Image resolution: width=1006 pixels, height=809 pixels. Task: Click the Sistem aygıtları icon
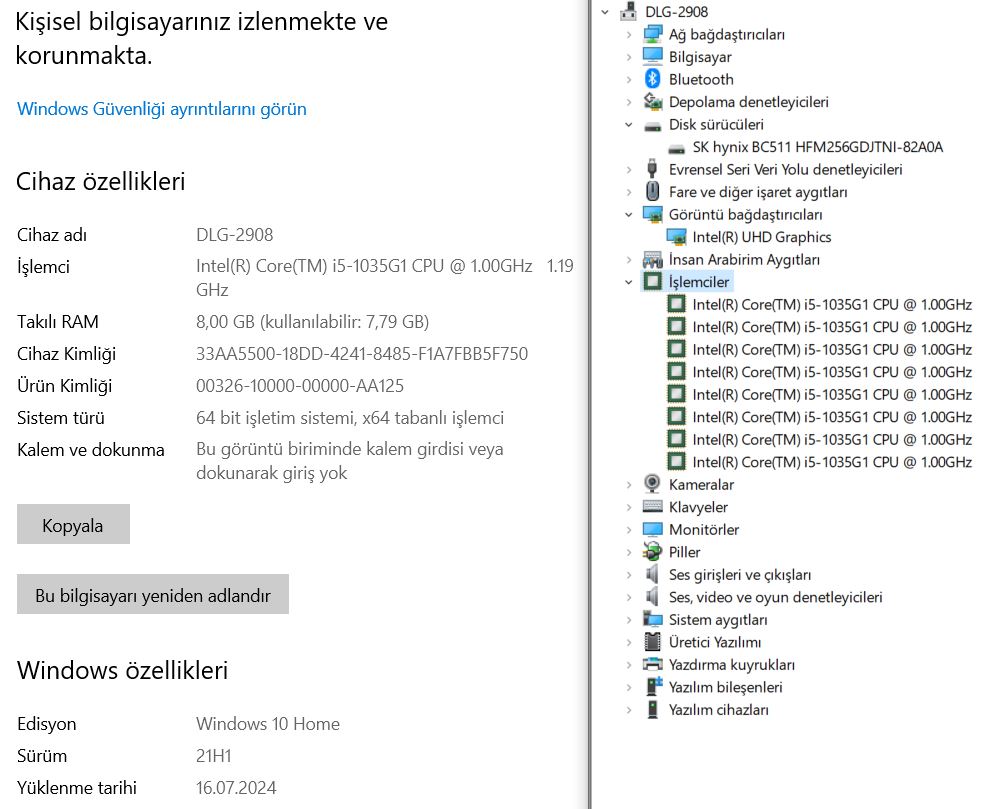pyautogui.click(x=652, y=619)
